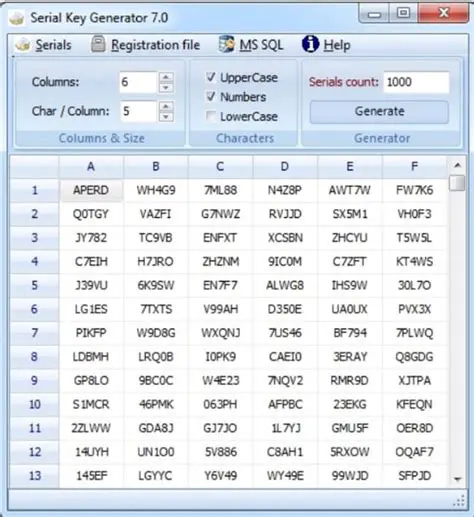Click cell BF794
The height and width of the screenshot is (517, 474).
(350, 333)
